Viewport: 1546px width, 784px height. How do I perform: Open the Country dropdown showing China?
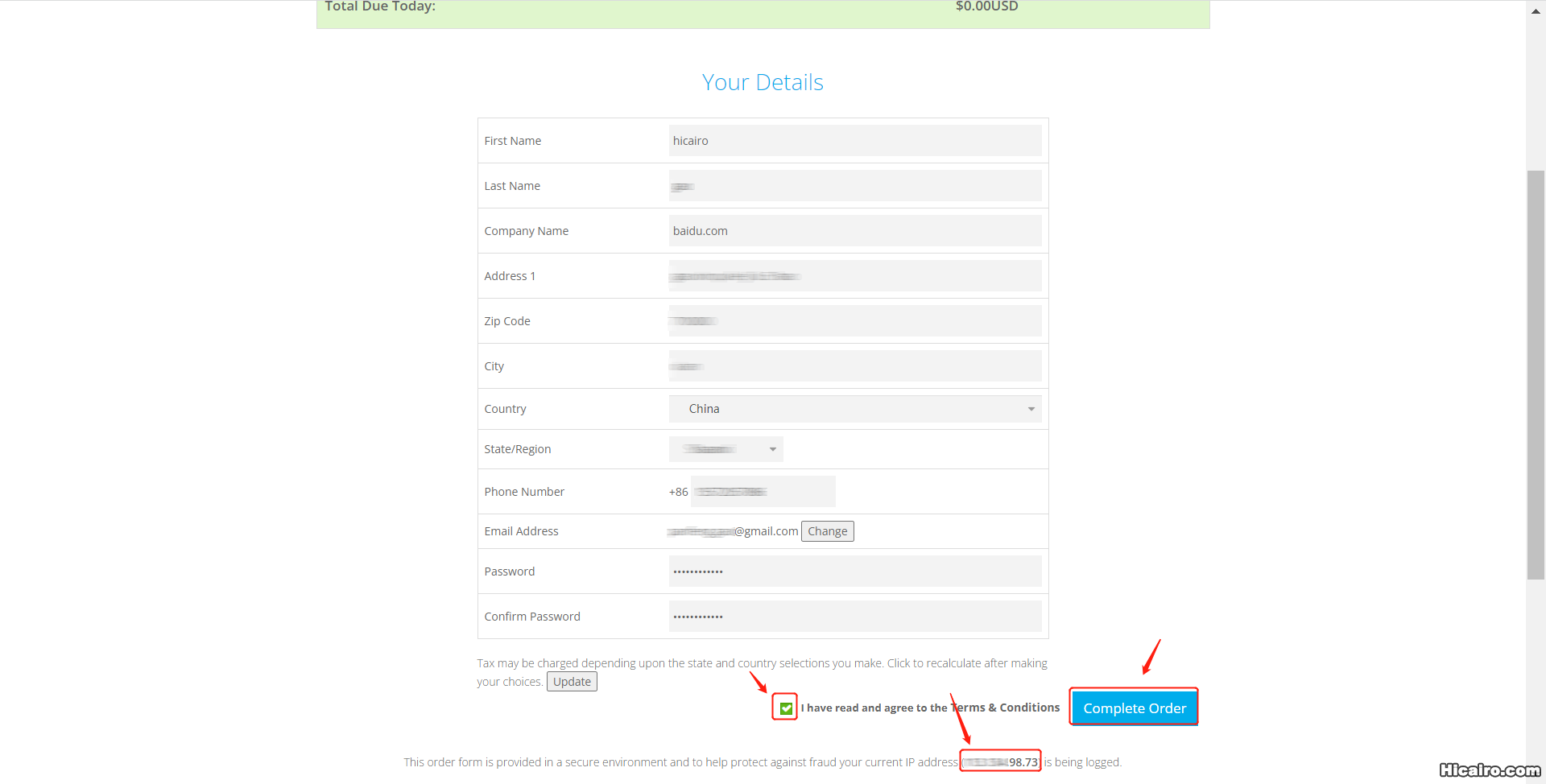pyautogui.click(x=854, y=409)
